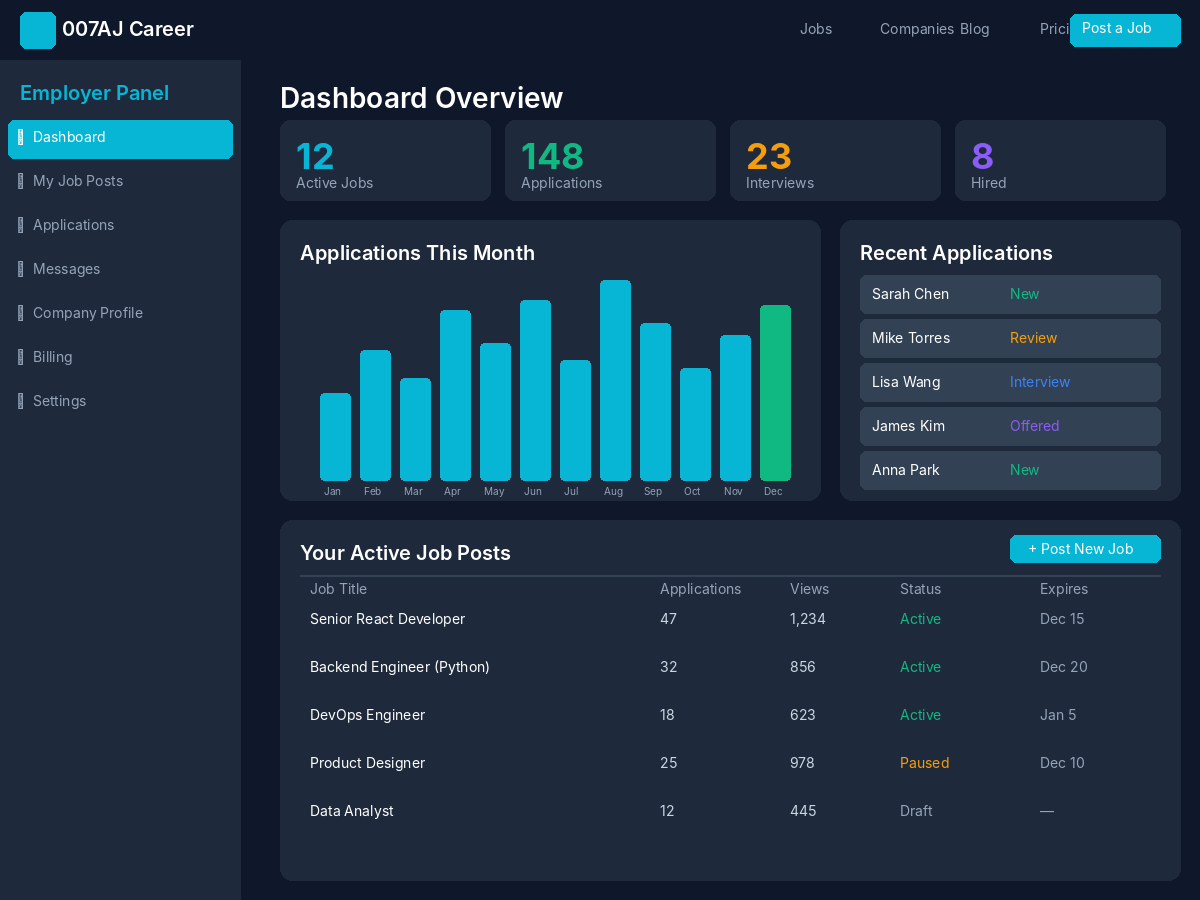This screenshot has width=1200, height=900.
Task: Open Mike Torres's recent application
Action: coord(1010,338)
